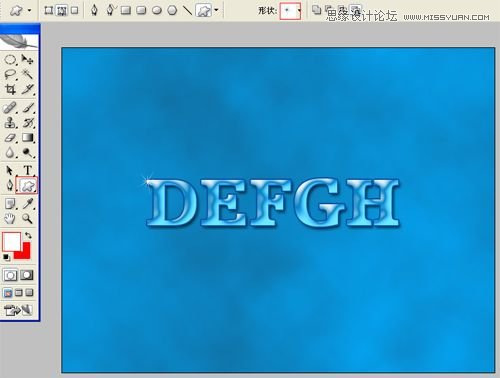This screenshot has height=378, width=500.
Task: Select the Pen tool in the toolbox
Action: [10, 185]
